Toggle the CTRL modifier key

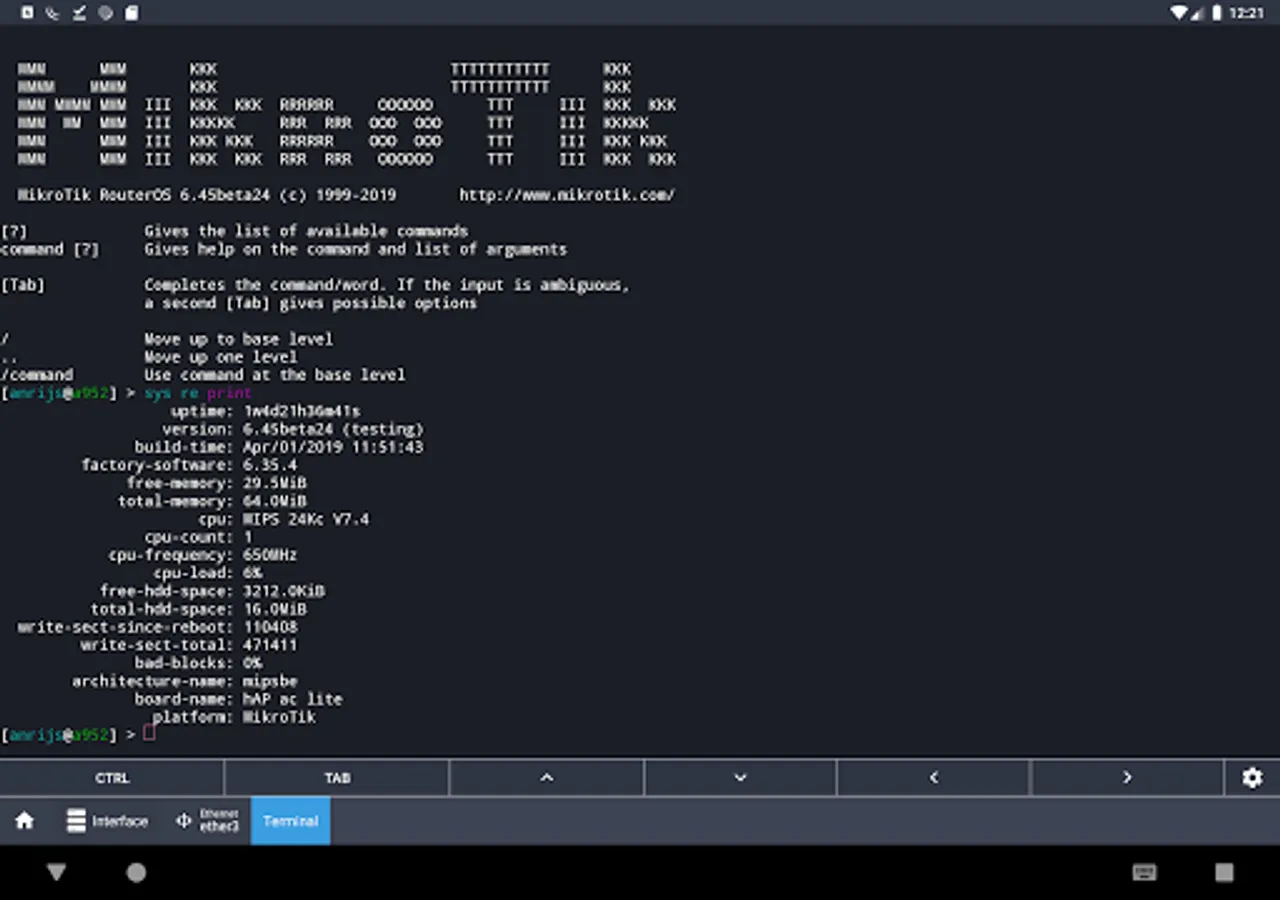tap(112, 778)
